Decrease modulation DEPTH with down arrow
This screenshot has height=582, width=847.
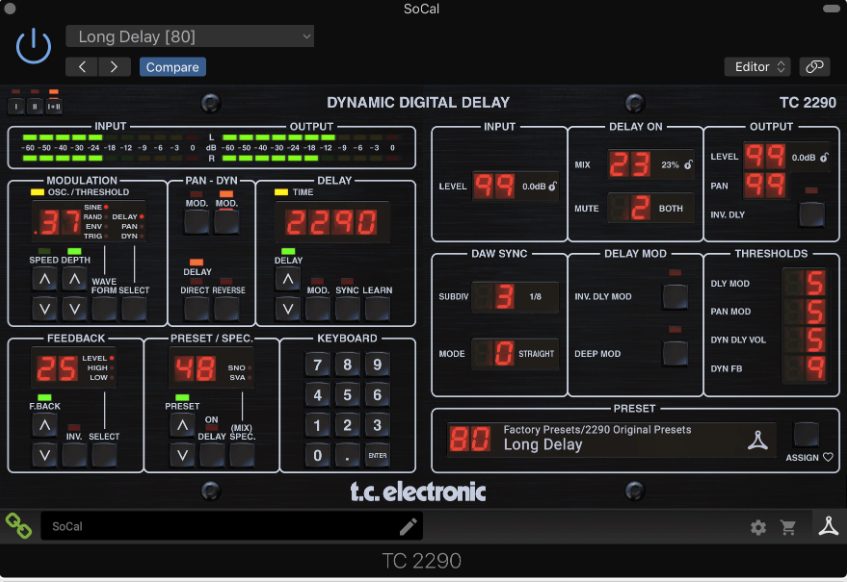coord(75,309)
